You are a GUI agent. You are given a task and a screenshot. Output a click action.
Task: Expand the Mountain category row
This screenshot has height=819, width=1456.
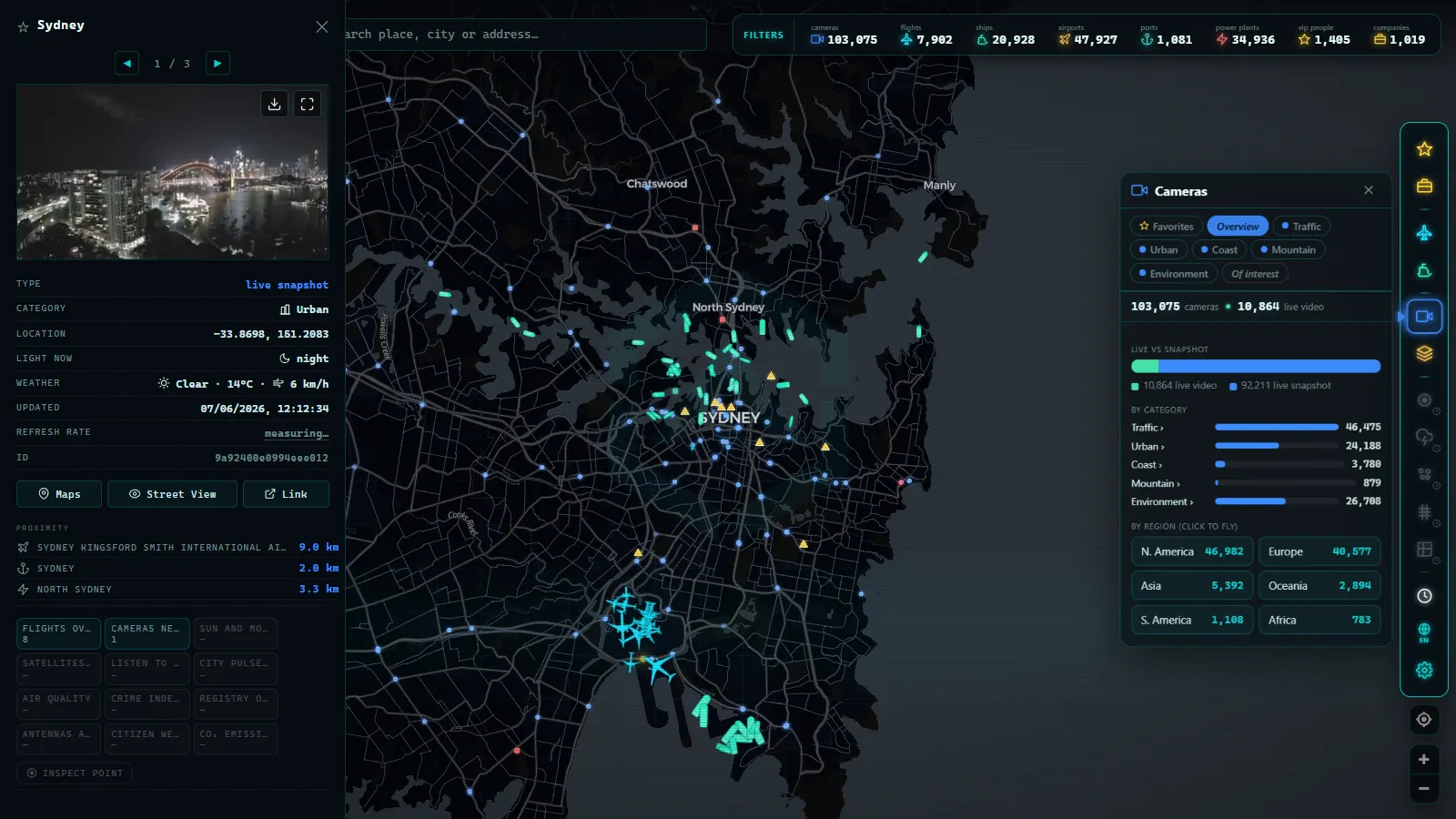(1256, 483)
